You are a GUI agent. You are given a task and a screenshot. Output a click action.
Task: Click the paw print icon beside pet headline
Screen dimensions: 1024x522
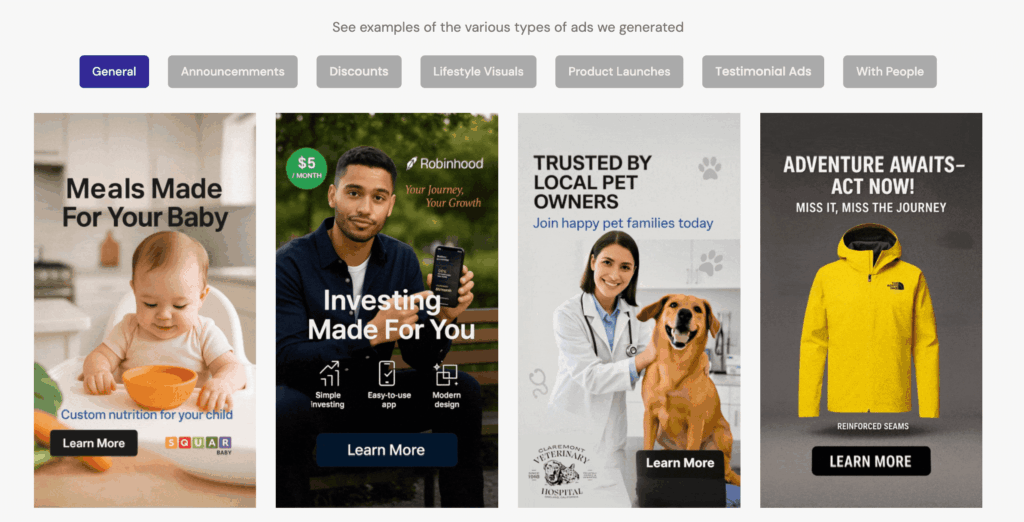[x=709, y=168]
